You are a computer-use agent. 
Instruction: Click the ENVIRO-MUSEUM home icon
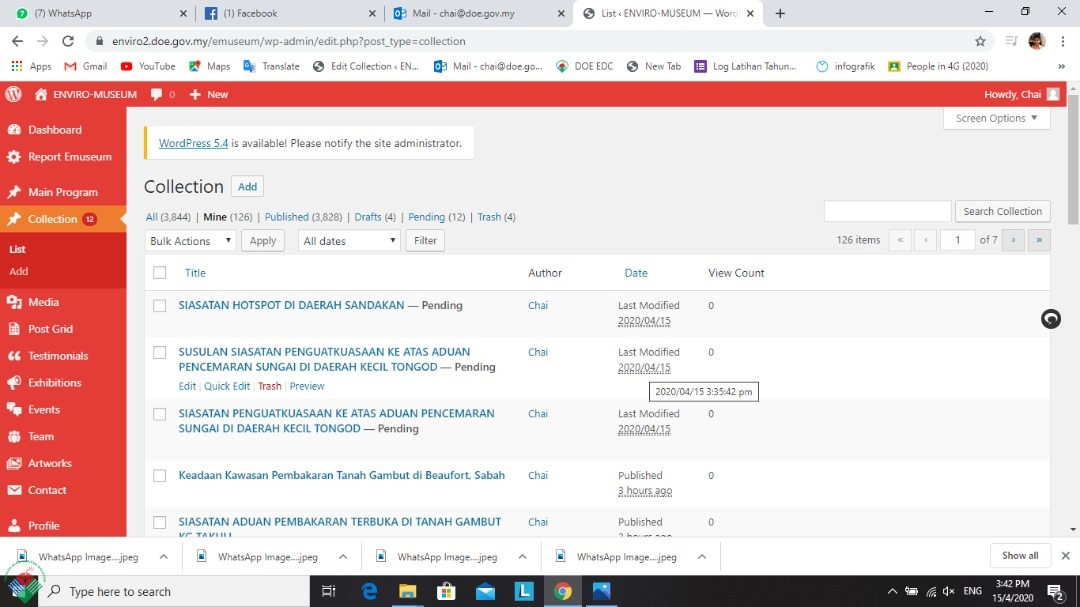click(x=41, y=94)
